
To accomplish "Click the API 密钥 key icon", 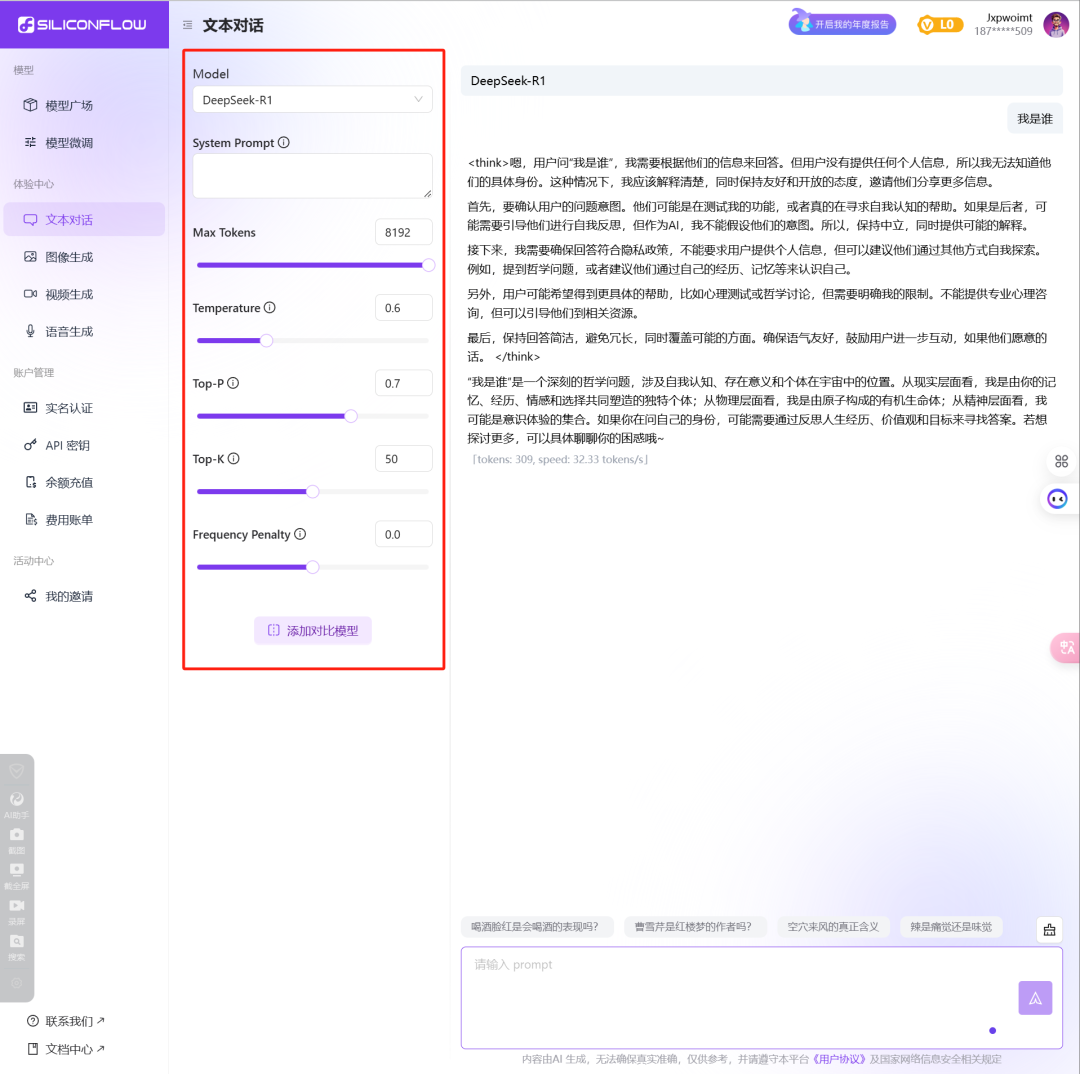I will tap(30, 445).
